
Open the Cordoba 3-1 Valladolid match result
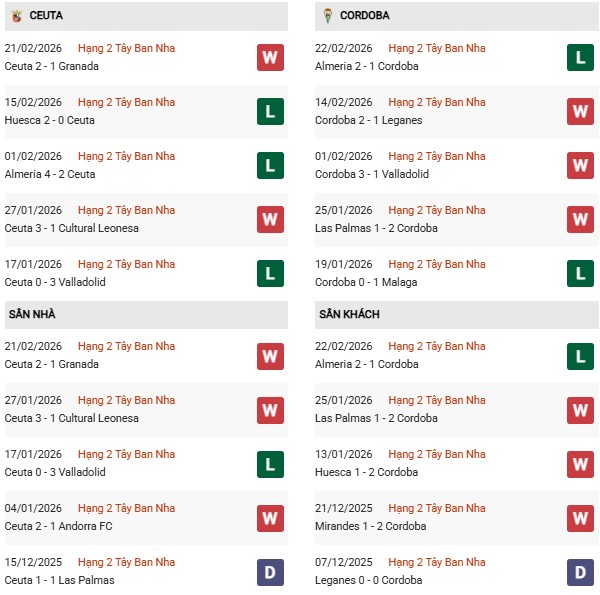[x=371, y=174]
